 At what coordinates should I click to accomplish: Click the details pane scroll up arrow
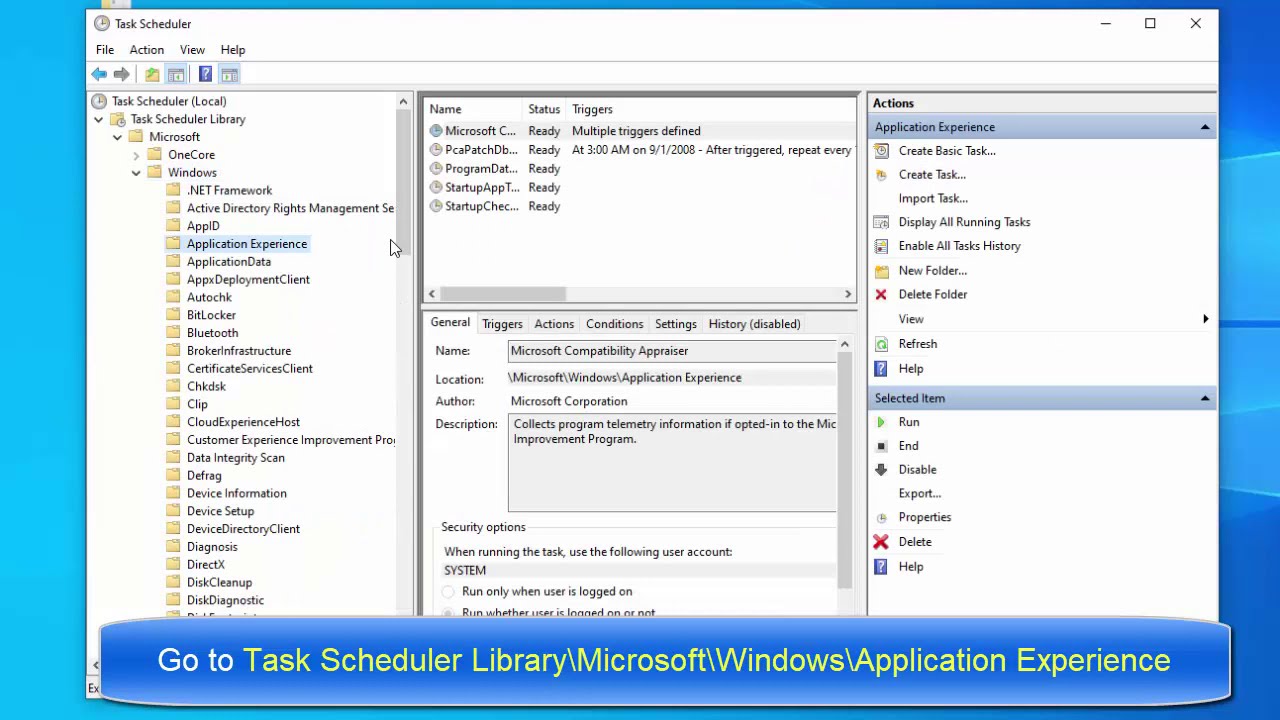[845, 345]
